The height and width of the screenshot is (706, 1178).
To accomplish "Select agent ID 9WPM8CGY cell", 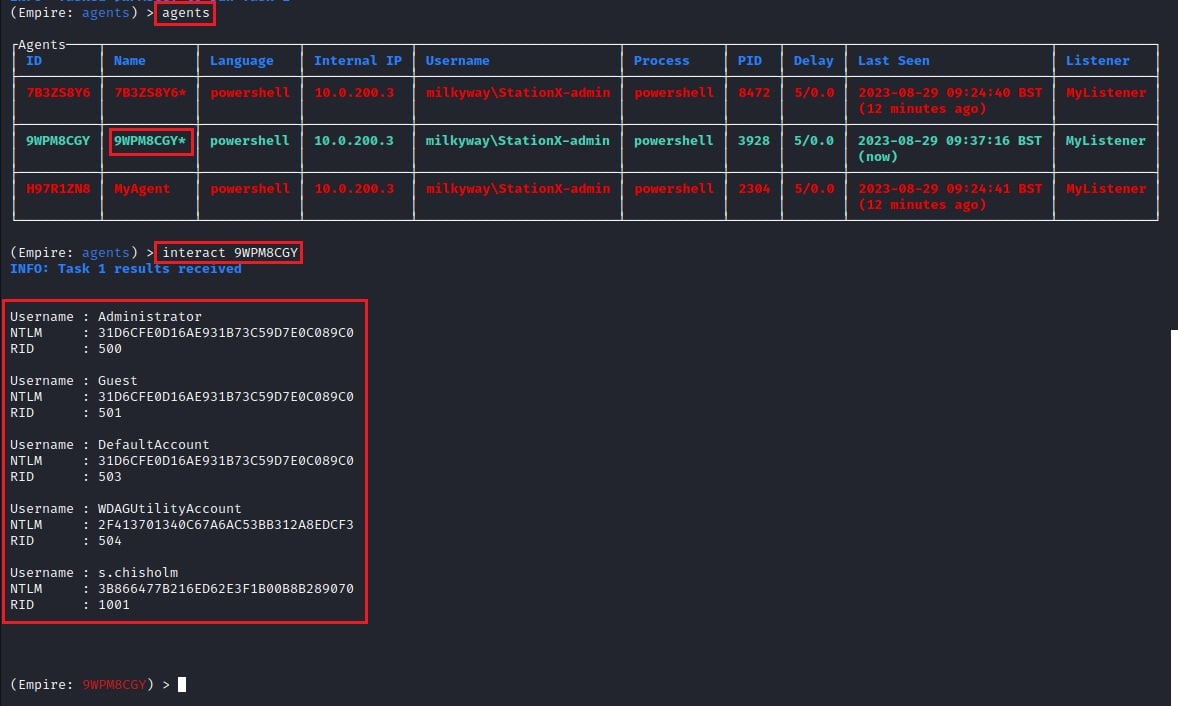I will pyautogui.click(x=58, y=140).
